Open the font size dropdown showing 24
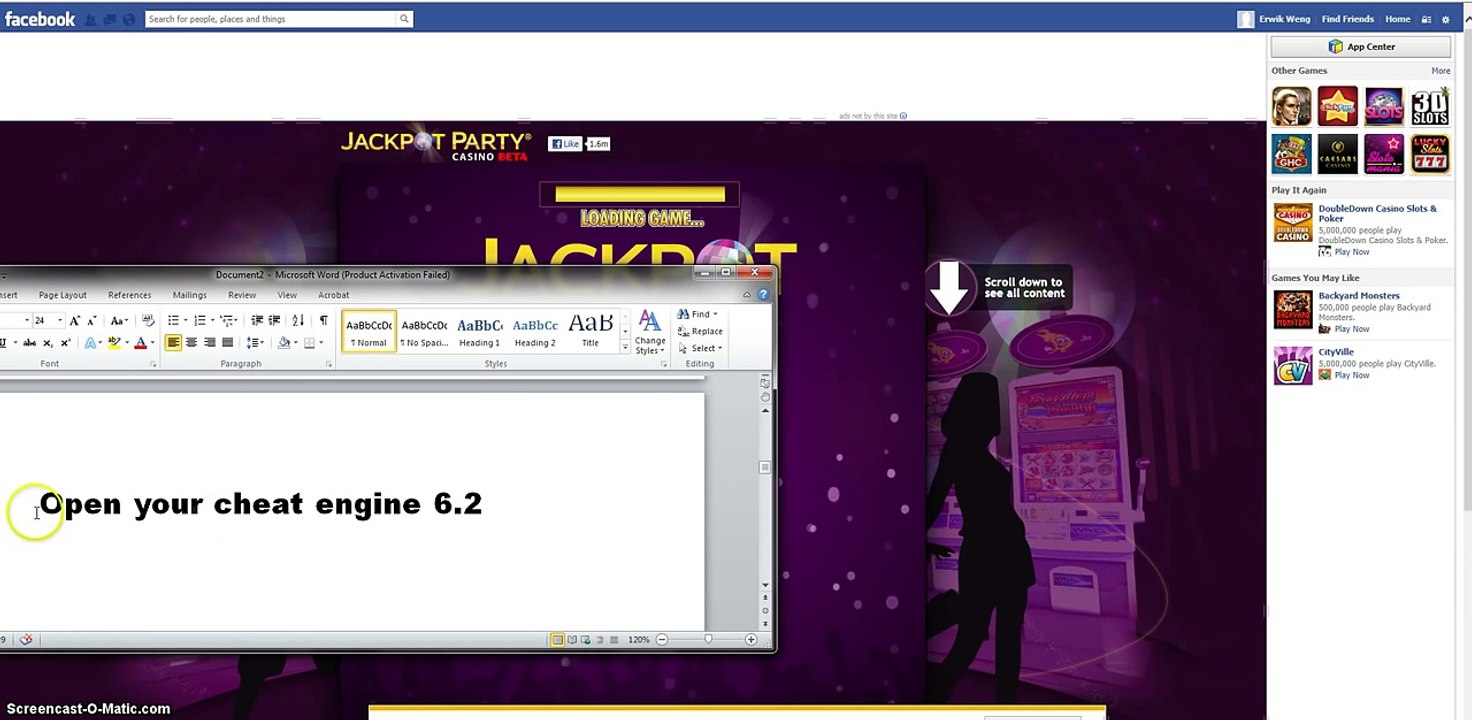The width and height of the screenshot is (1472, 720). pos(60,321)
